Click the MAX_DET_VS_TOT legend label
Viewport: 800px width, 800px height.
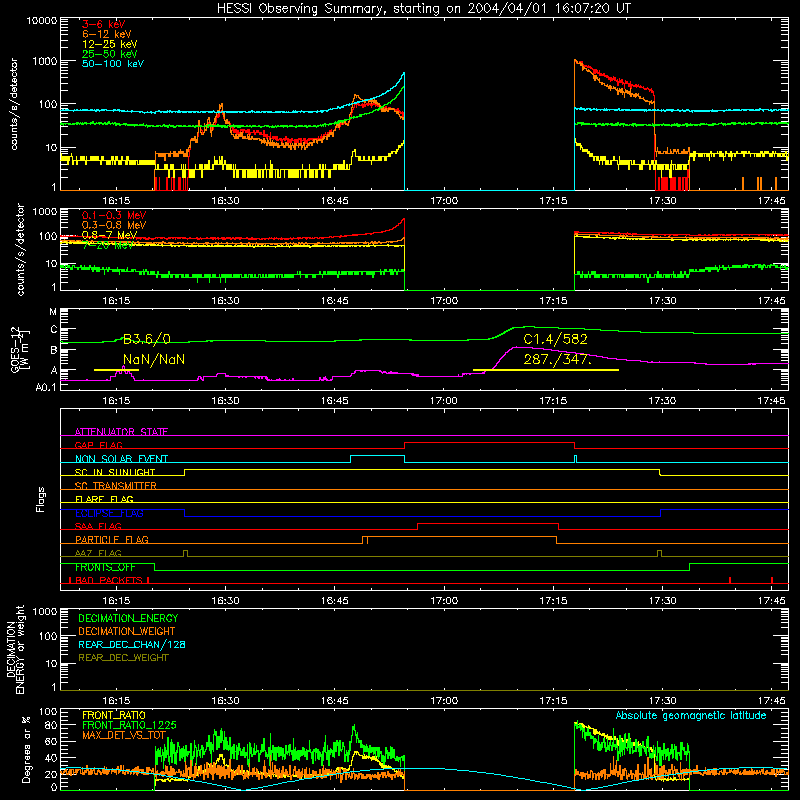click(124, 735)
